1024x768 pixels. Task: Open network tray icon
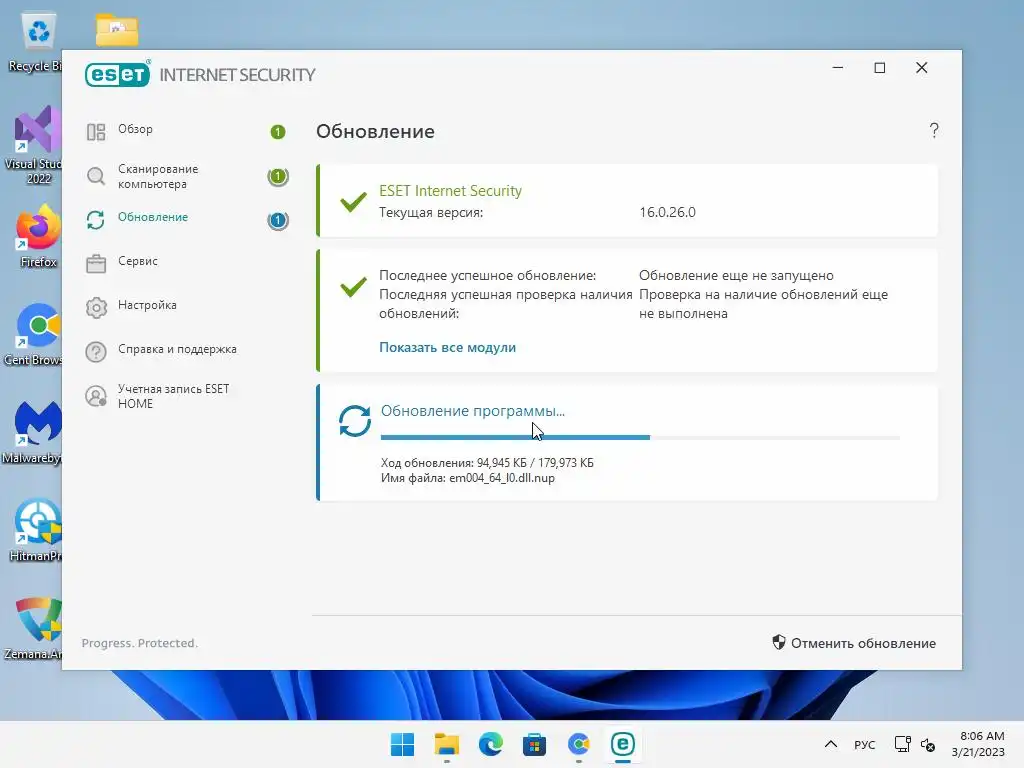click(x=903, y=744)
